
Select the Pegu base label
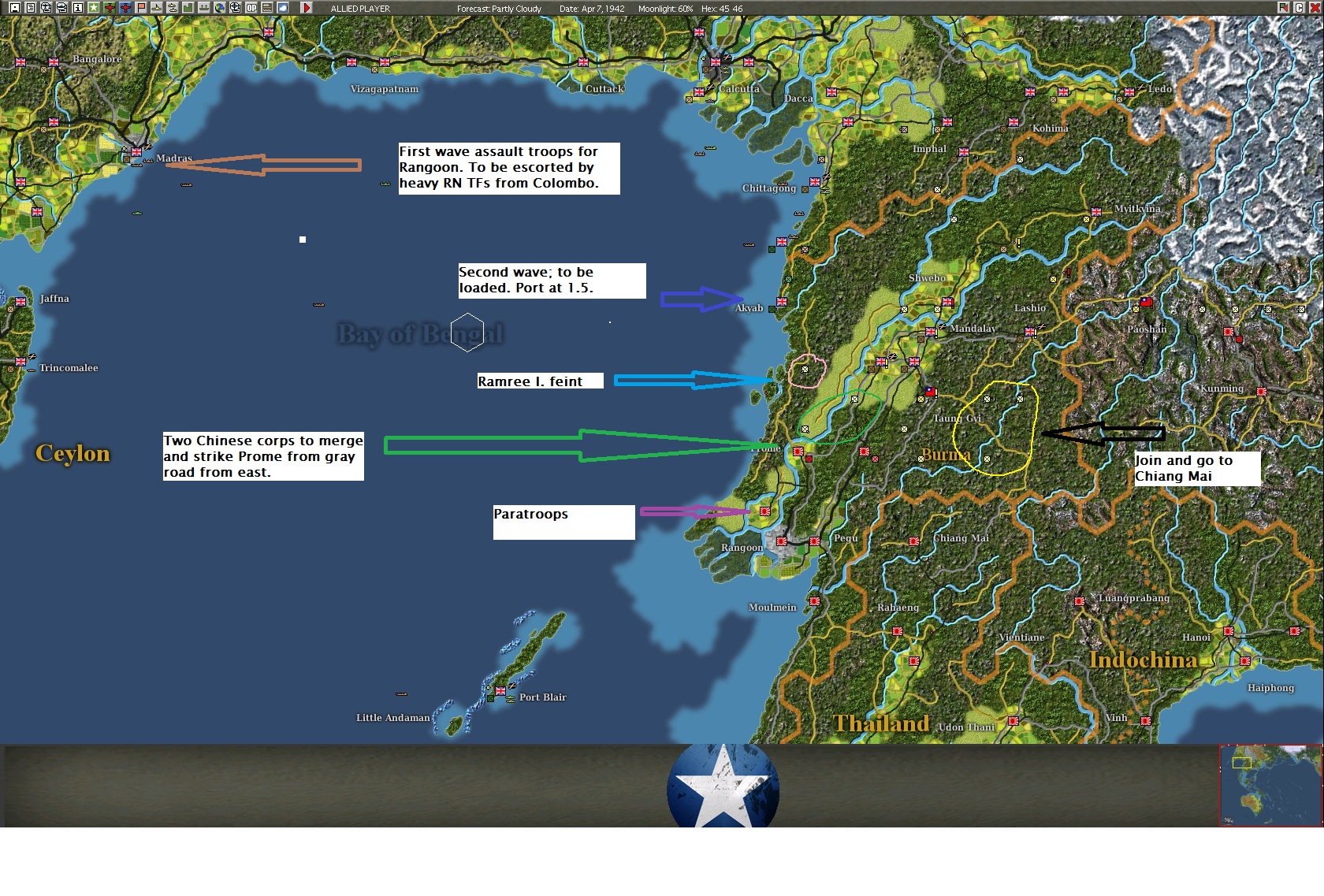pyautogui.click(x=846, y=538)
